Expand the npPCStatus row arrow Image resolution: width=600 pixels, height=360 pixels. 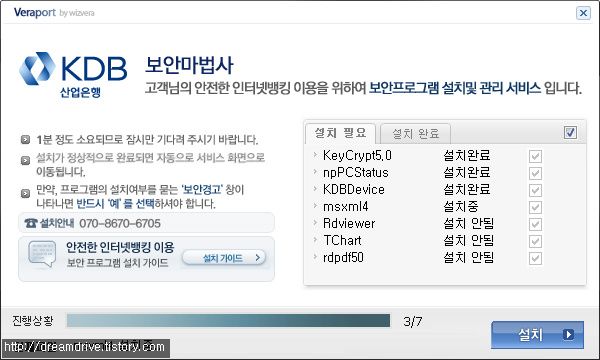pos(315,171)
